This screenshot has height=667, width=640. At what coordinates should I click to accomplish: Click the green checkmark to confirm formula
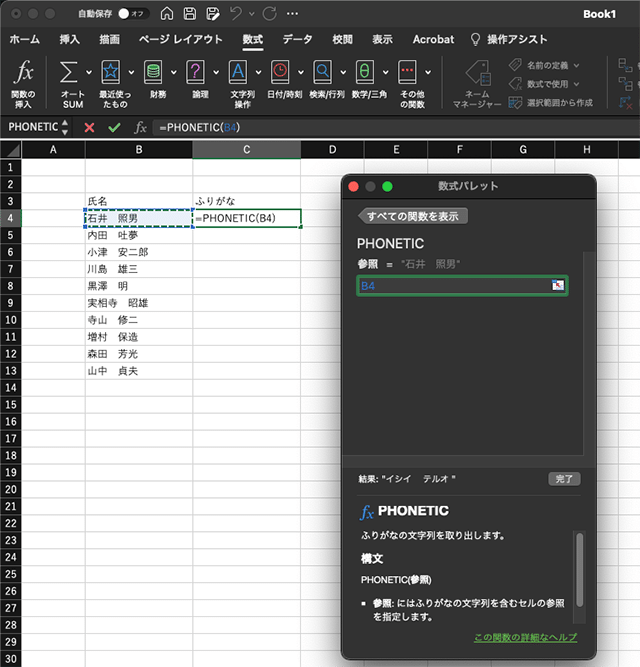coord(114,128)
